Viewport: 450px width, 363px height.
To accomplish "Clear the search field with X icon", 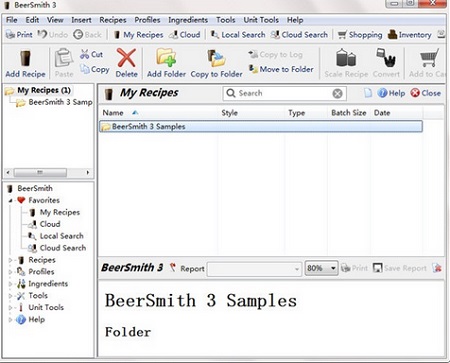I will click(x=337, y=94).
